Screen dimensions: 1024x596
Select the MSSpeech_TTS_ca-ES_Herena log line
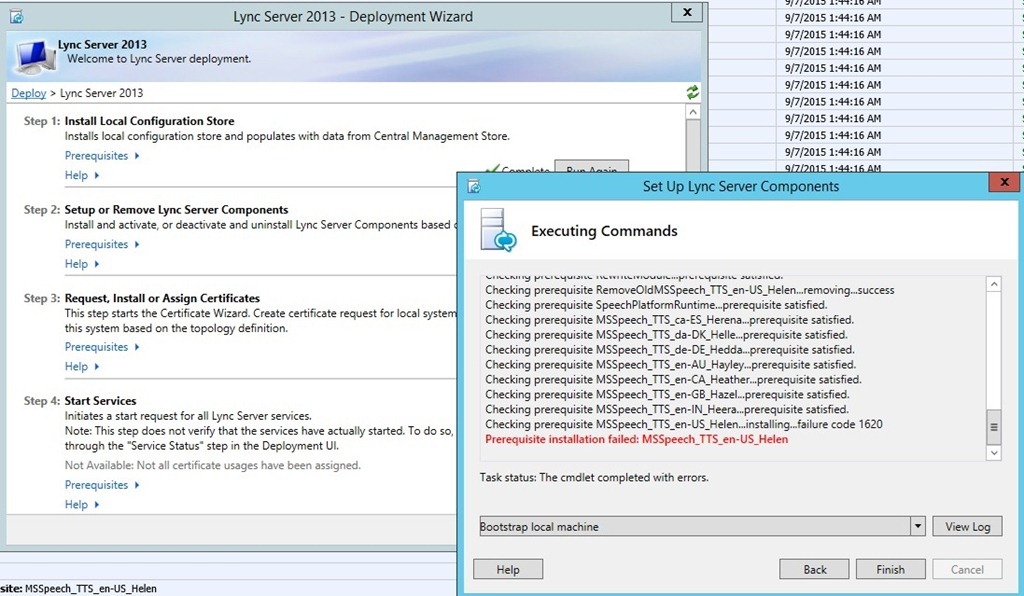pyautogui.click(x=669, y=320)
